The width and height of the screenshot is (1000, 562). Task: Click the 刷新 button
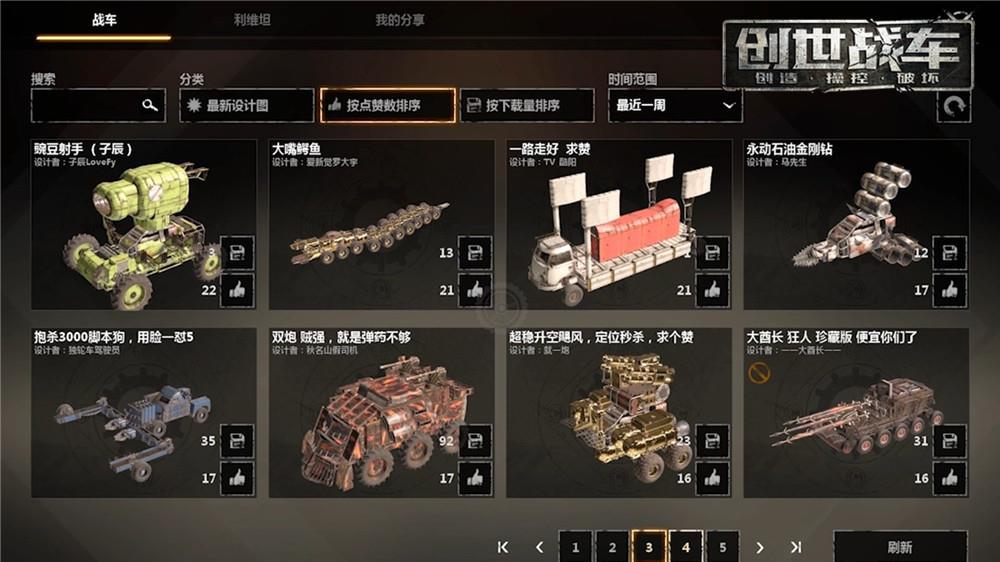tap(900, 547)
